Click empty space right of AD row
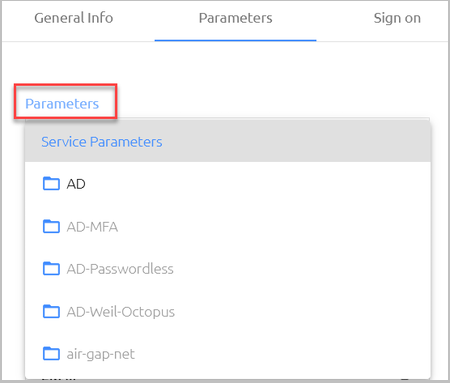This screenshot has width=450, height=383. pyautogui.click(x=257, y=184)
